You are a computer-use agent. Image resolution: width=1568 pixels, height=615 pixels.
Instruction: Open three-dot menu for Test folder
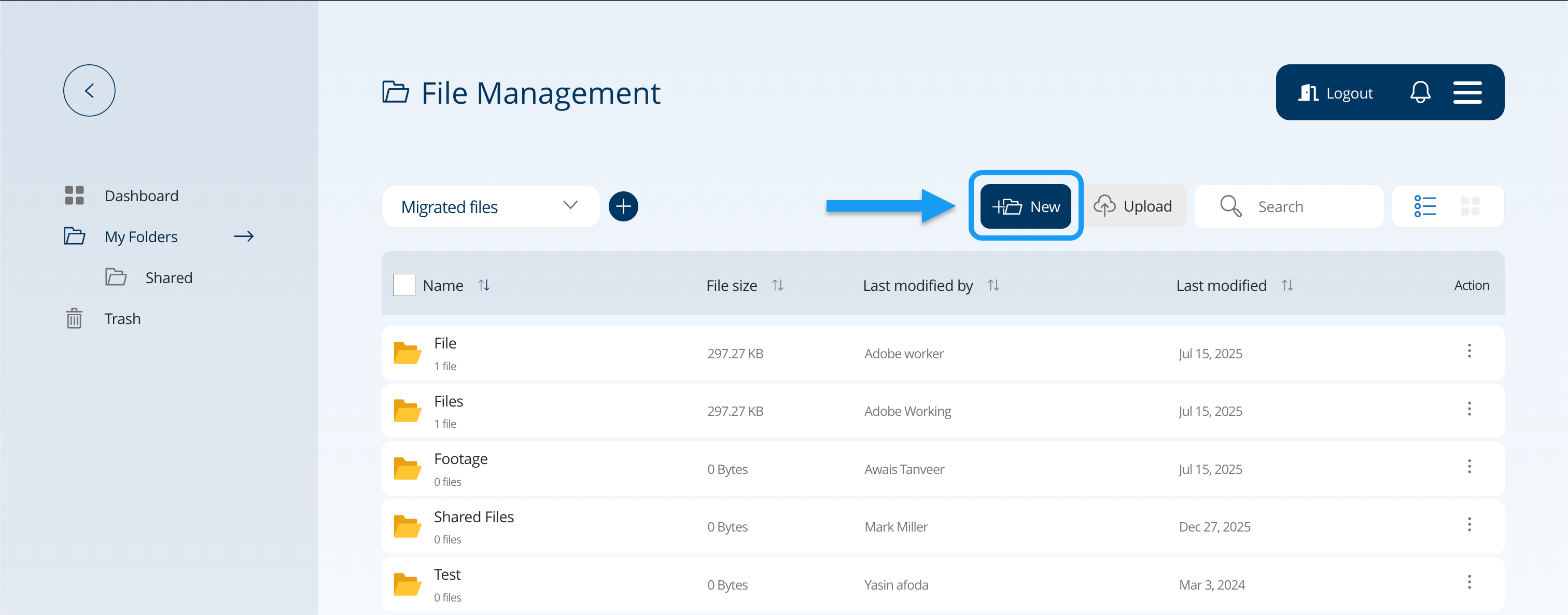click(1469, 583)
